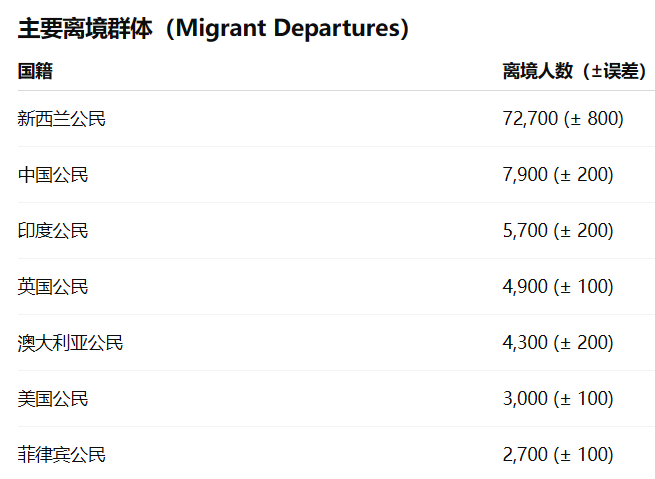Screen dimensions: 655x479
Task: Click the 主要离境群体 heading title
Action: click(x=85, y=29)
